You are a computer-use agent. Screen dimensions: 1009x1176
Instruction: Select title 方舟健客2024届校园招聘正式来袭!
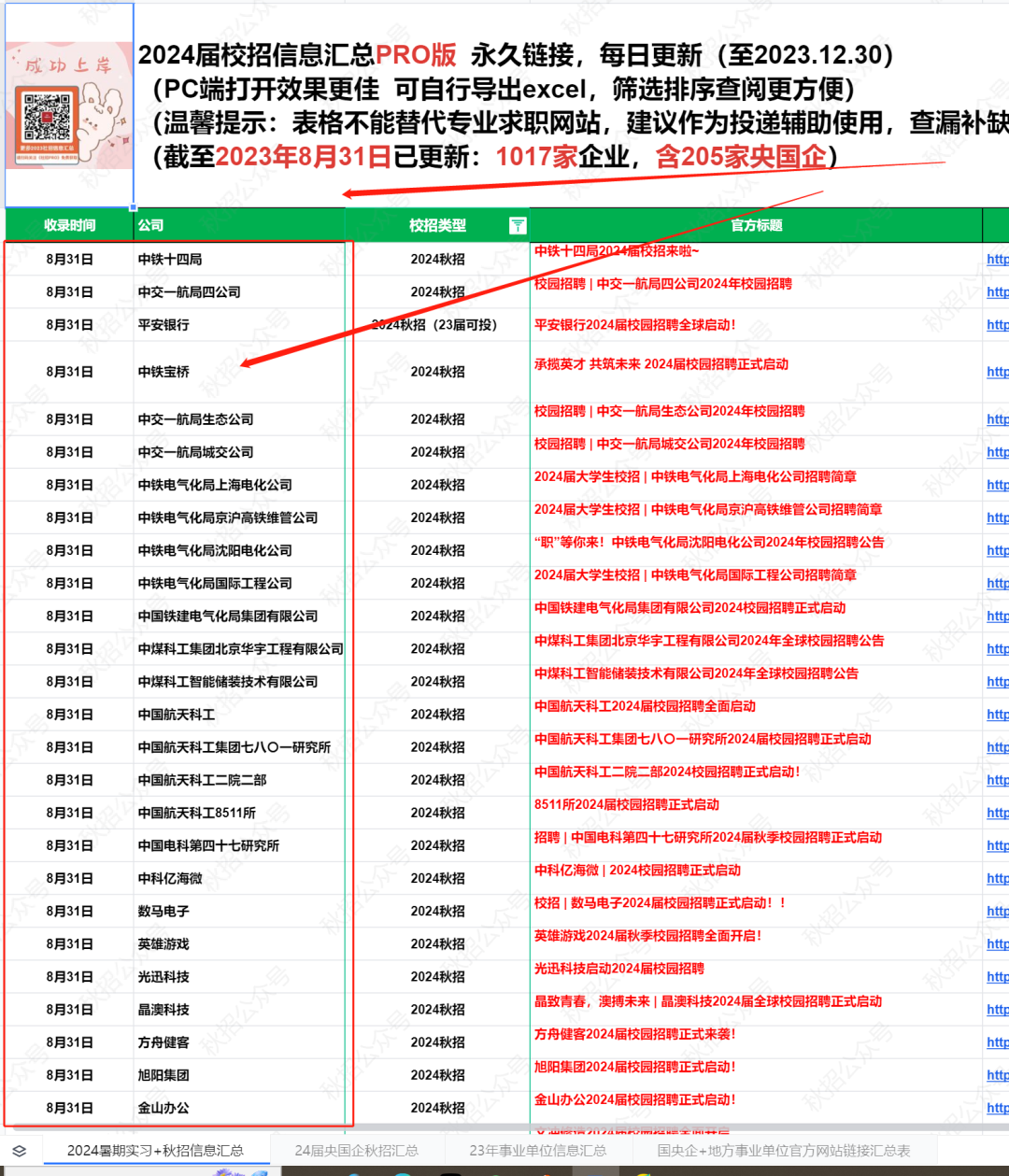(x=635, y=1034)
